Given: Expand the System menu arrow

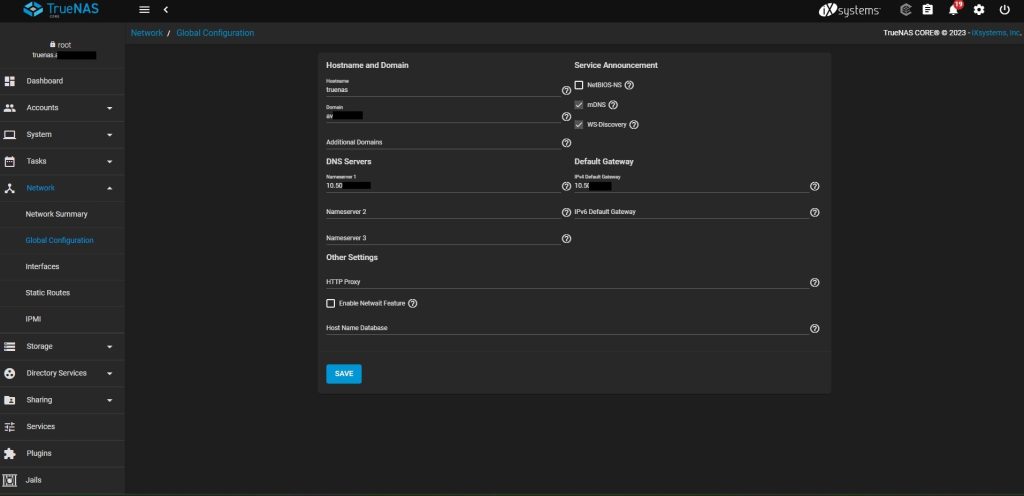Looking at the screenshot, I should (x=110, y=134).
